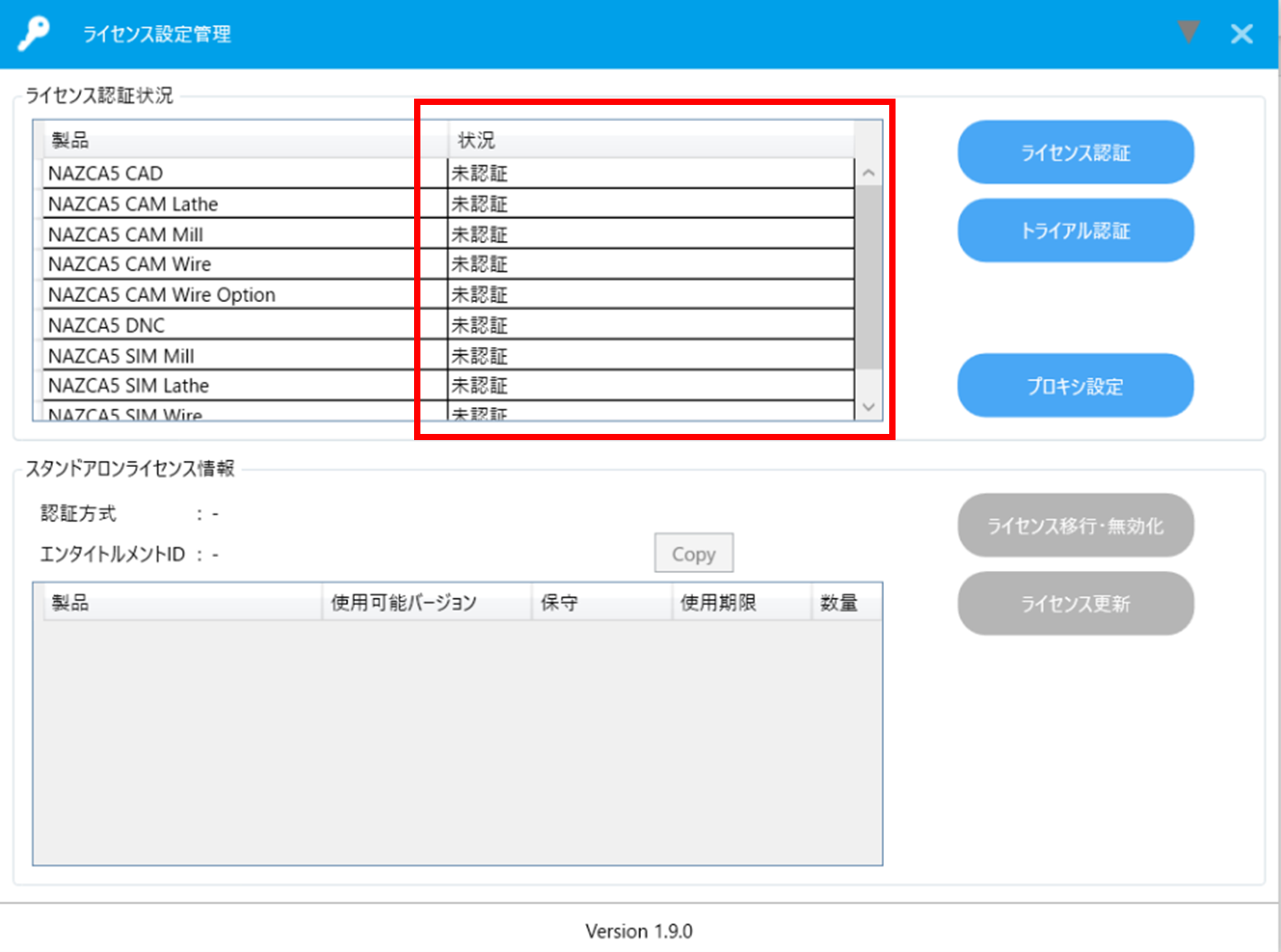Close the ライセンス設定管理 window

tap(1242, 34)
